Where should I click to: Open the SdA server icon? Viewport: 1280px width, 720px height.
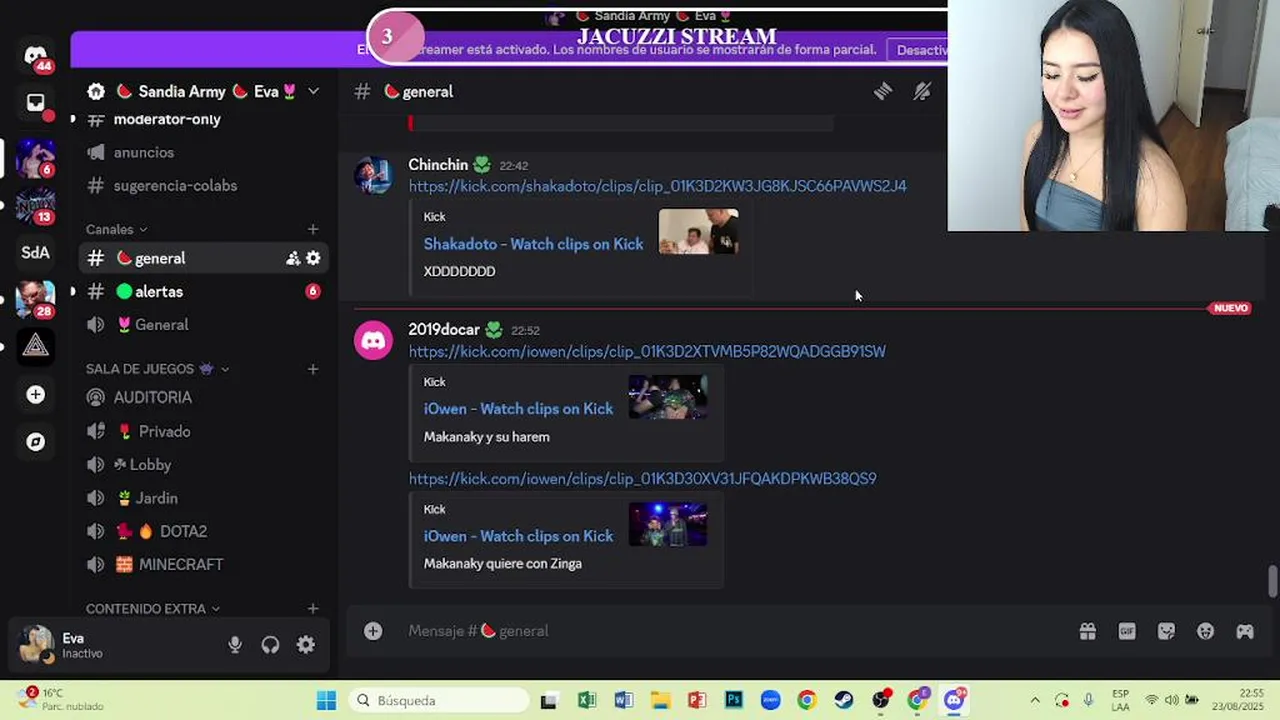(36, 252)
